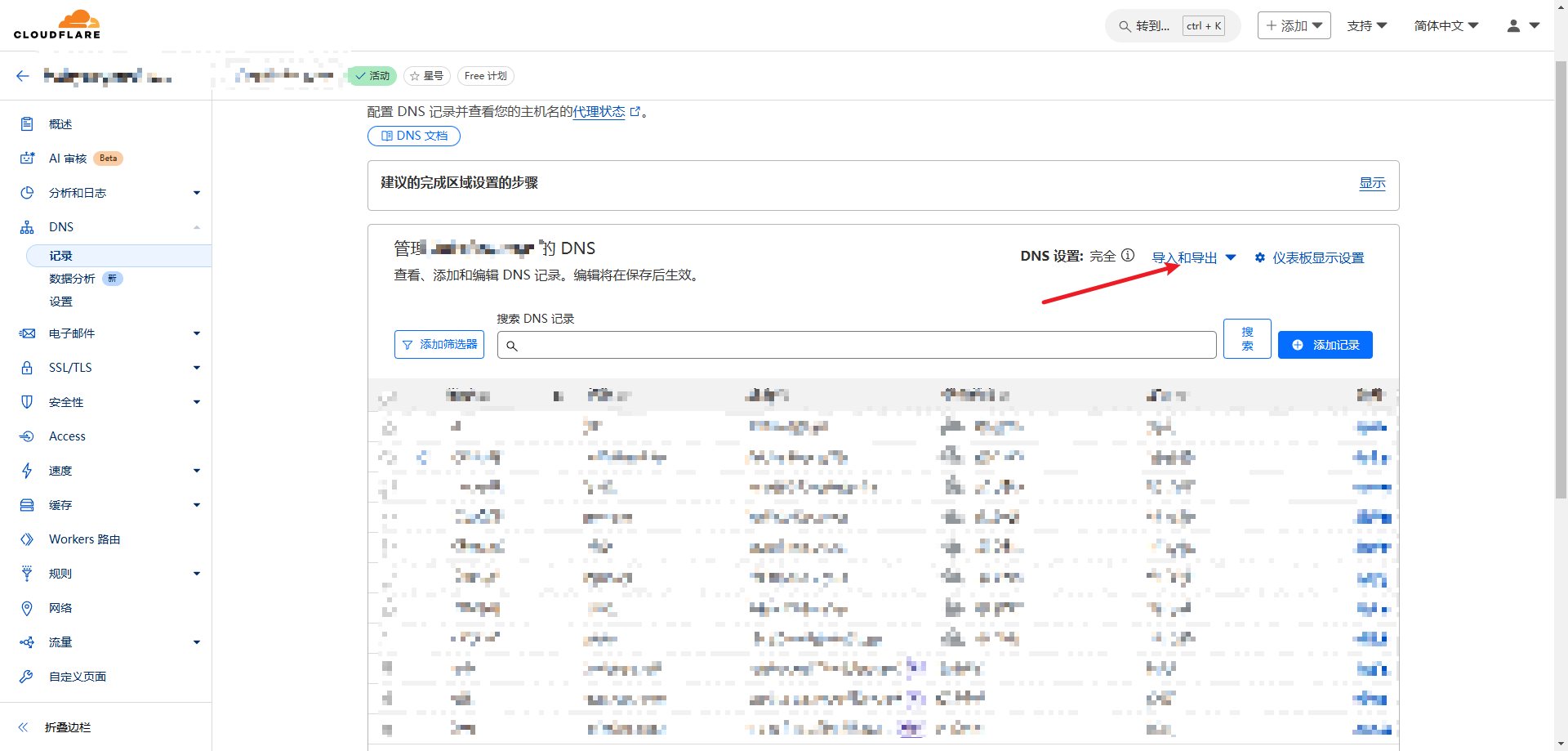
Task: Collapse the sidebar using double chevron
Action: [24, 727]
